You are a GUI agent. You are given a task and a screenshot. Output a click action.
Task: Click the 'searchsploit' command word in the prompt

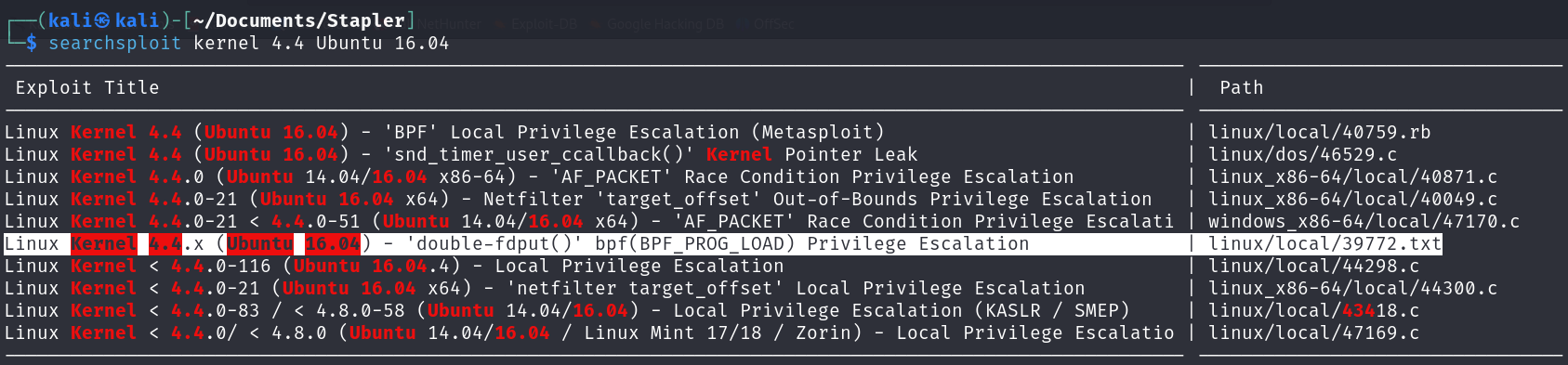point(115,44)
